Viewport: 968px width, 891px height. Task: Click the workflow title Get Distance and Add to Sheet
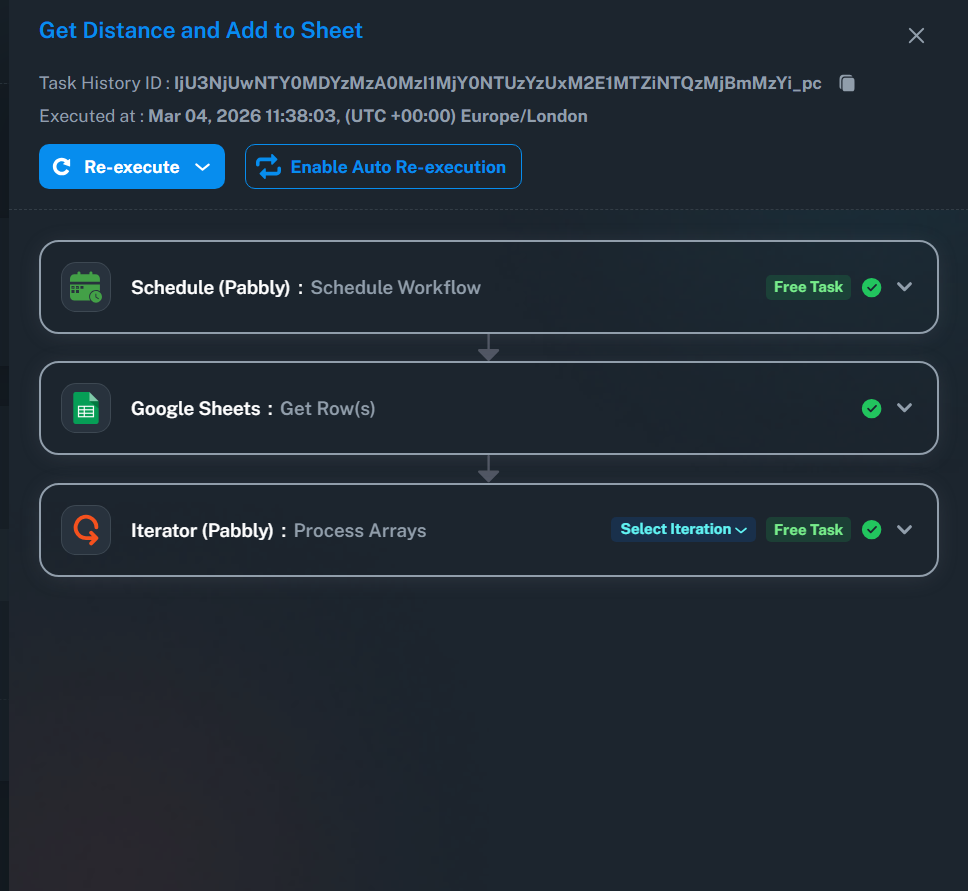(201, 30)
